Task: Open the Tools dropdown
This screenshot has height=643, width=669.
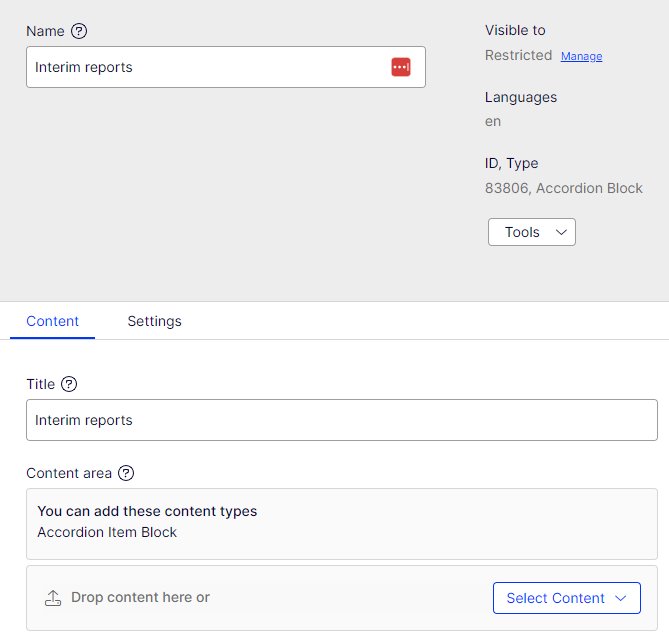Action: point(532,232)
